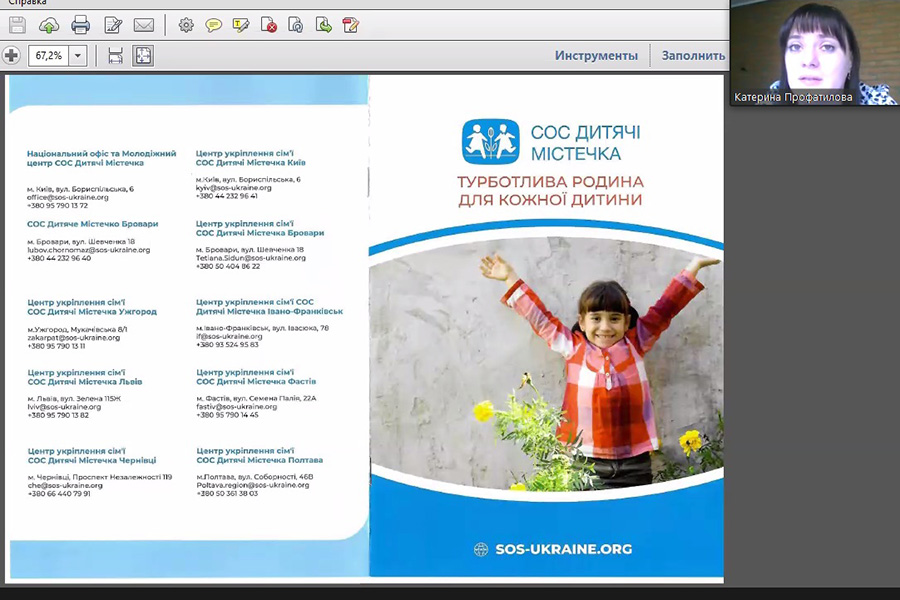
Task: Click the red PDF sign icon
Action: tap(350, 25)
